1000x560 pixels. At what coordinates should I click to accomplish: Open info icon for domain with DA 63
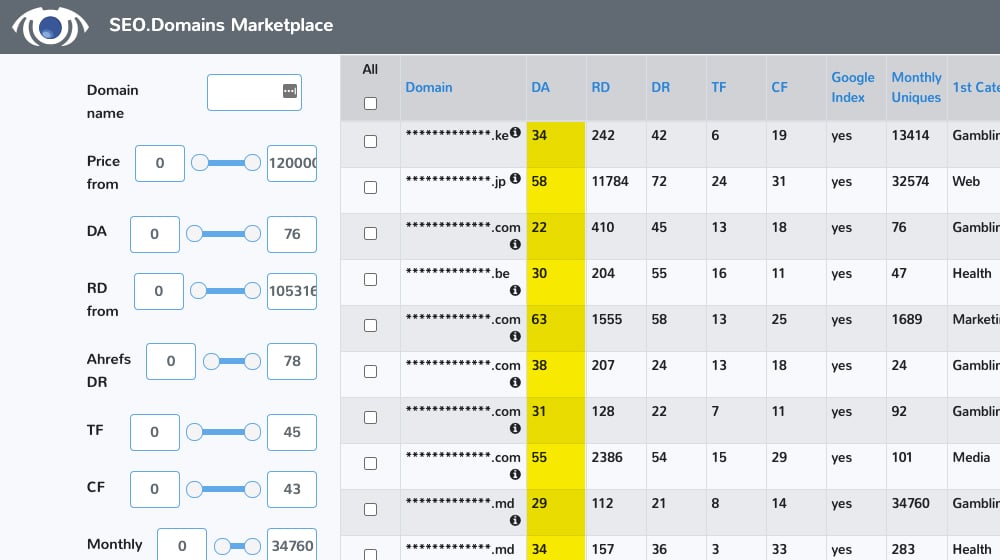coord(515,336)
